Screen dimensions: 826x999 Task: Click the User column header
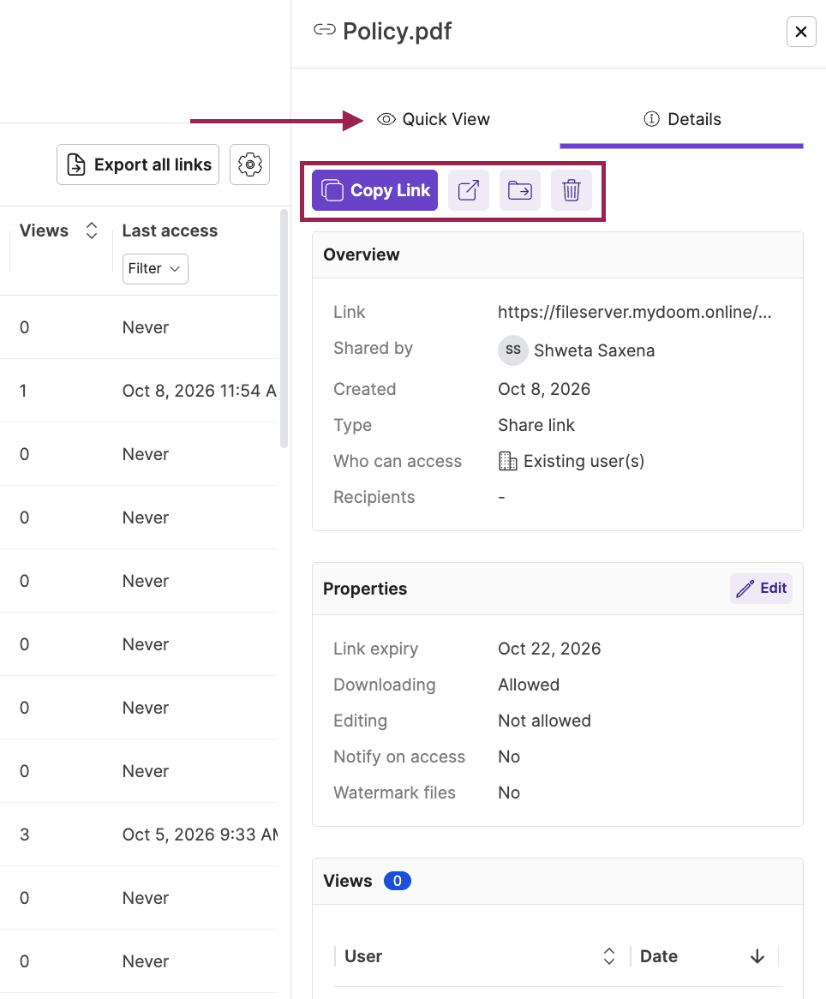click(363, 956)
